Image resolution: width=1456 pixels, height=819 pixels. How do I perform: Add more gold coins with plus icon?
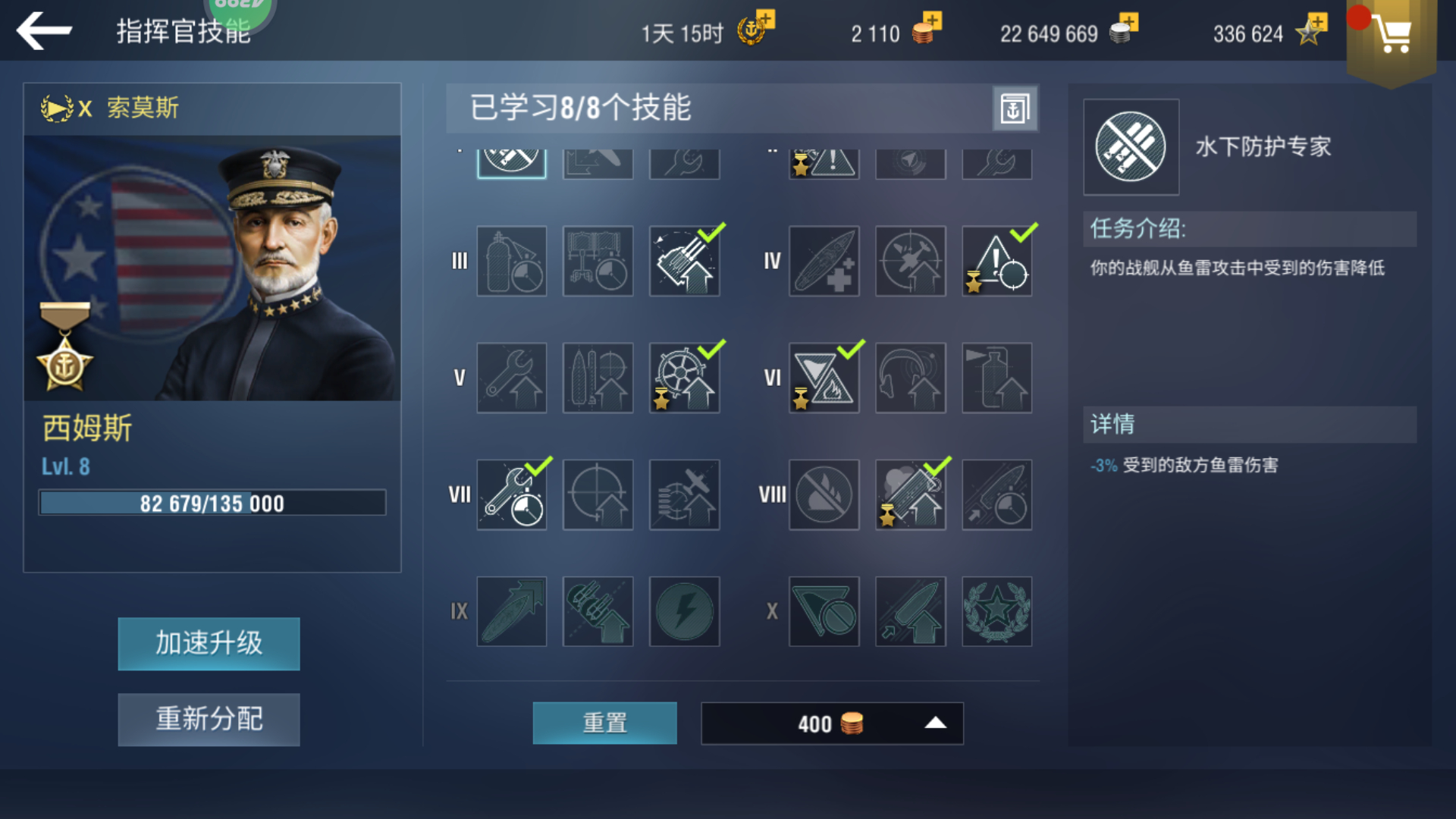tap(932, 20)
